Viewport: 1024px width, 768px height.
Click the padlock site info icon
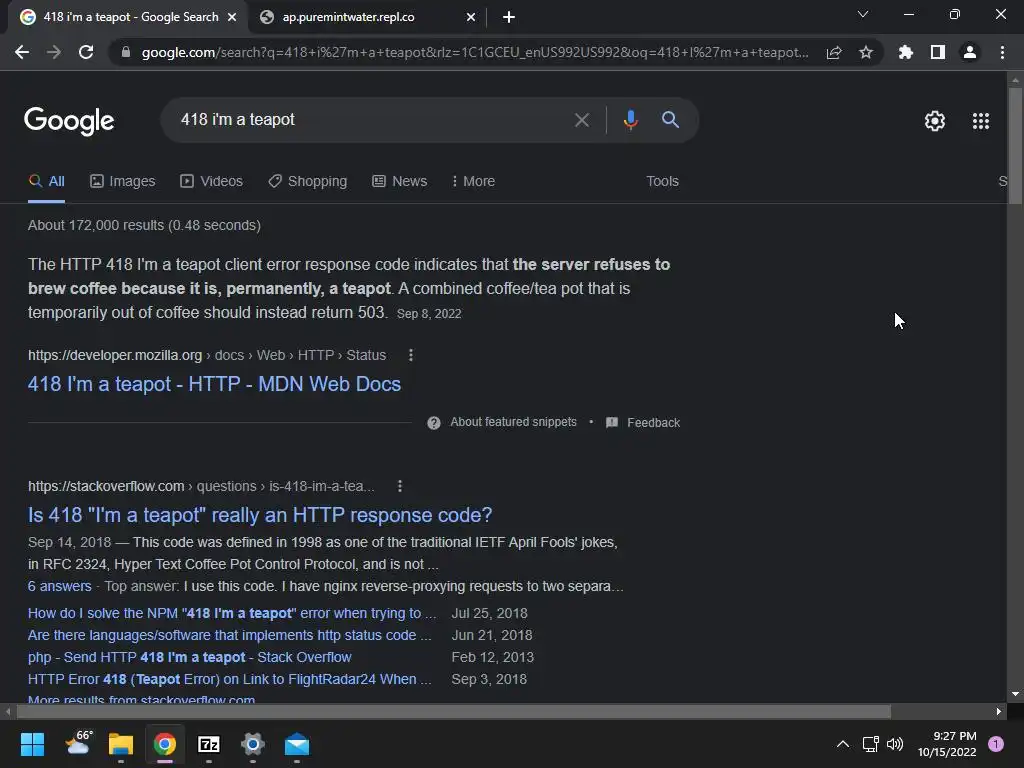(126, 52)
